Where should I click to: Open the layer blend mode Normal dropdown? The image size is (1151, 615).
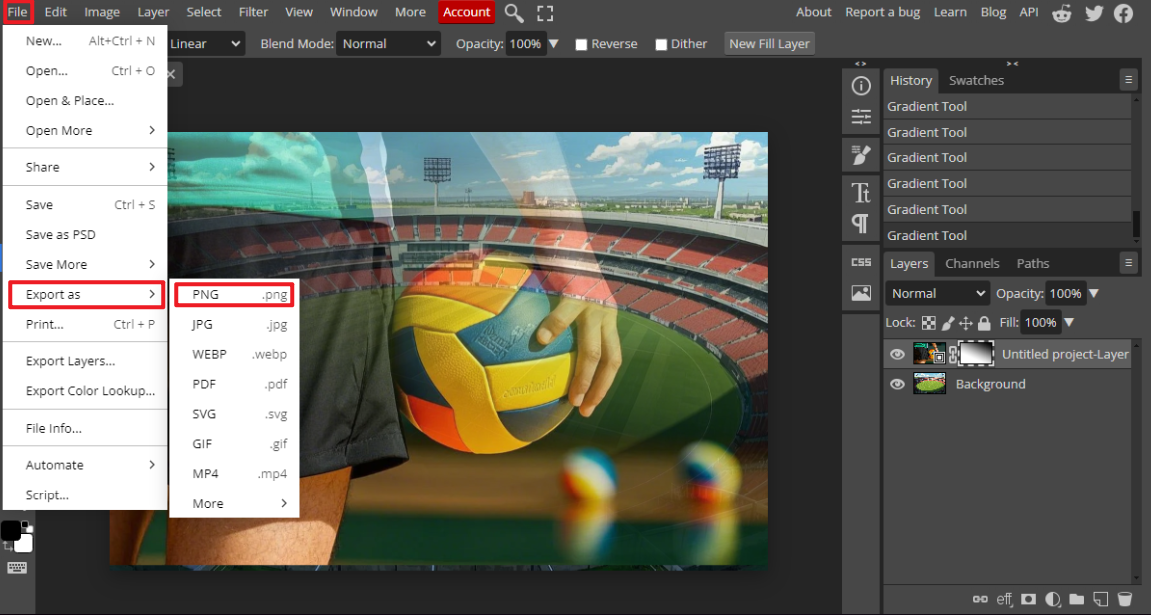click(x=937, y=294)
